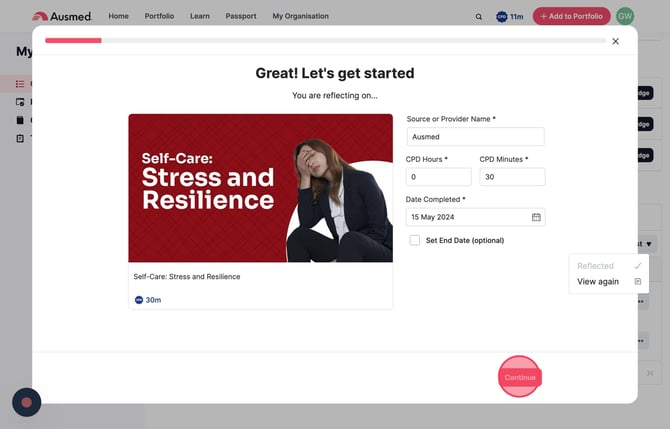The width and height of the screenshot is (670, 429).
Task: Click the Ausmed logo
Action: pyautogui.click(x=62, y=16)
